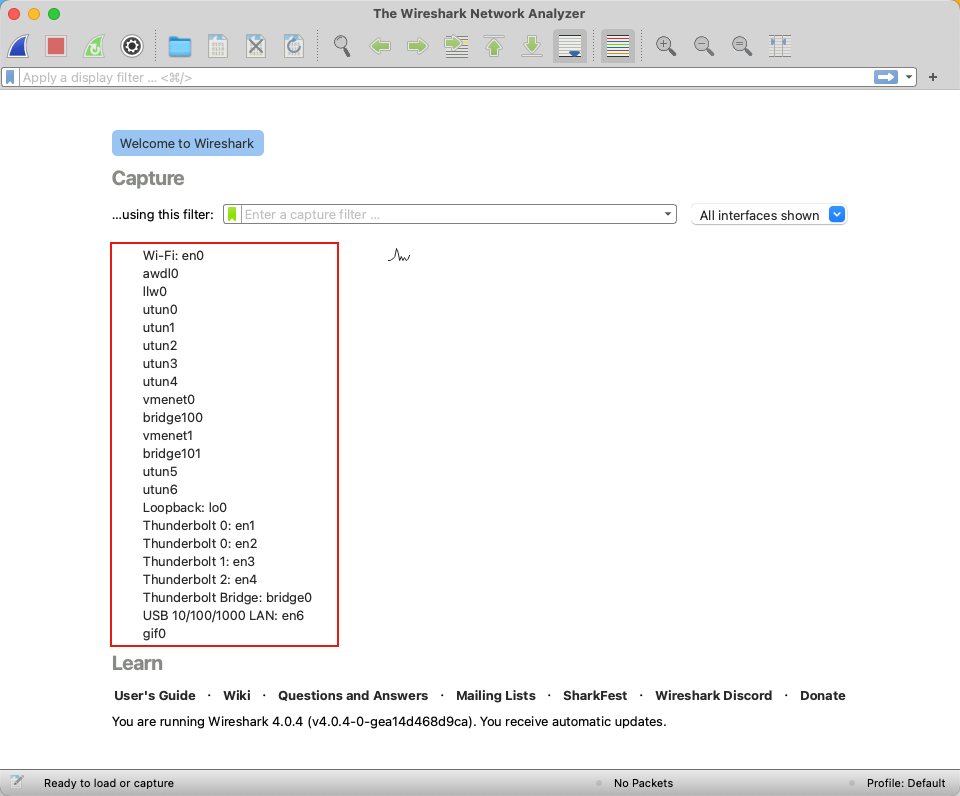Open the User's Guide link
The width and height of the screenshot is (960, 796).
coord(155,696)
